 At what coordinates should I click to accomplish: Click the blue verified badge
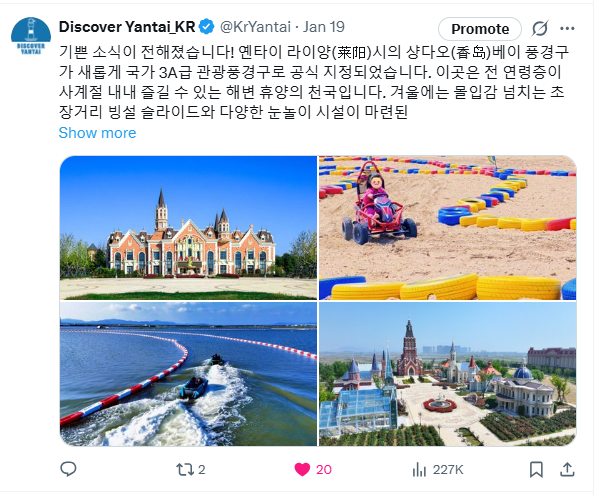click(206, 27)
